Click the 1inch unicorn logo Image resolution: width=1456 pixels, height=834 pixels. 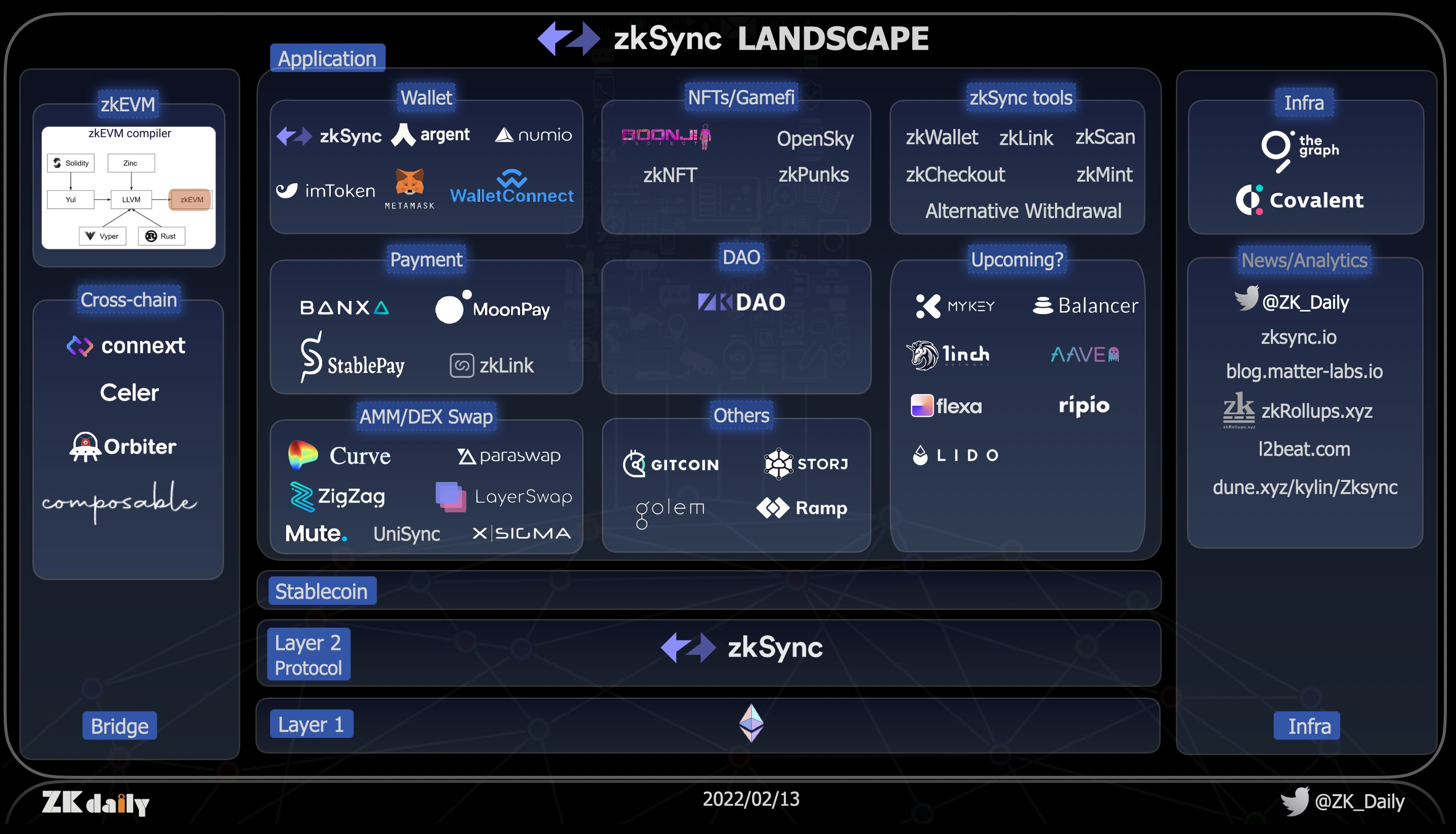[x=922, y=355]
